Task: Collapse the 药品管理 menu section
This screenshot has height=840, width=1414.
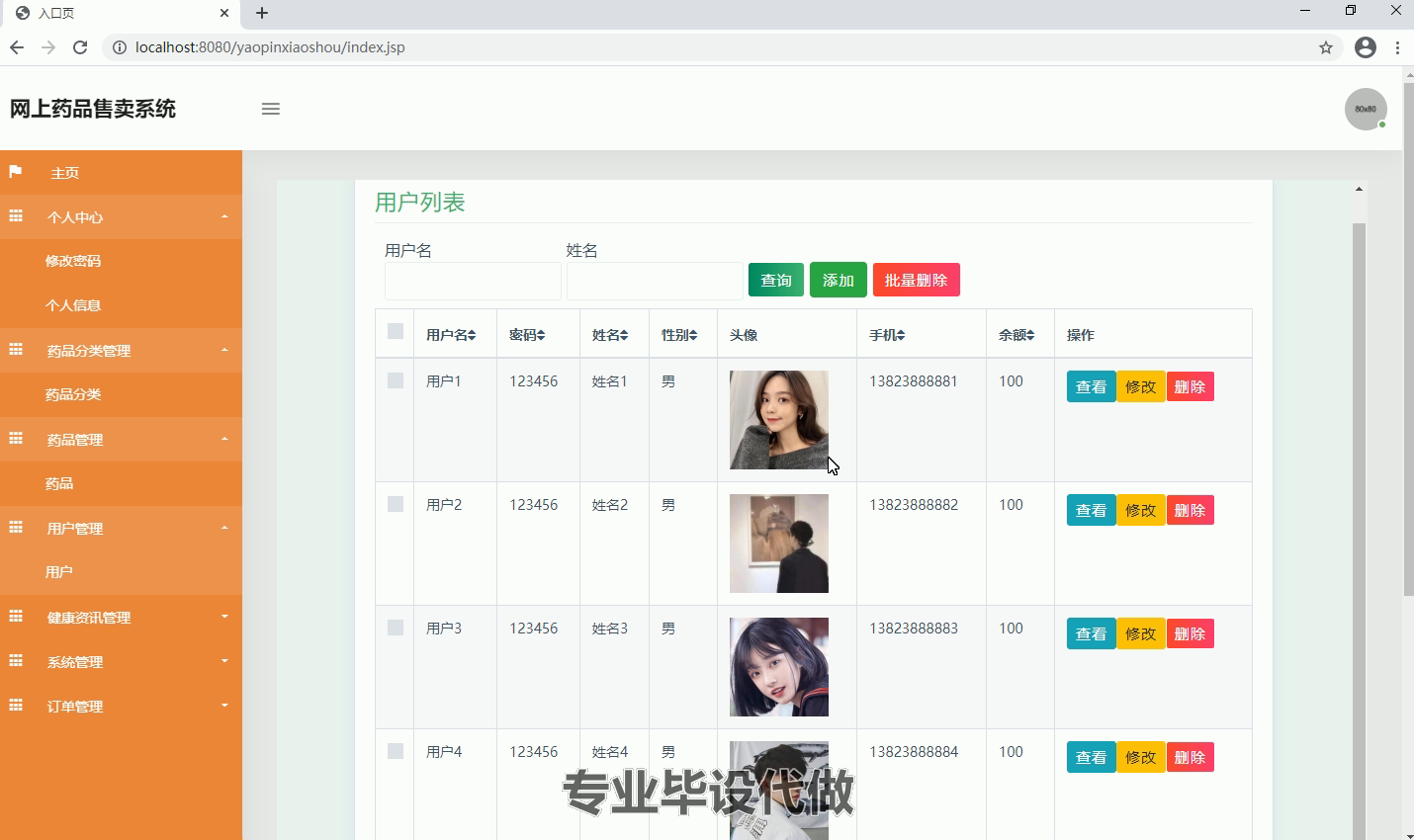Action: (121, 439)
